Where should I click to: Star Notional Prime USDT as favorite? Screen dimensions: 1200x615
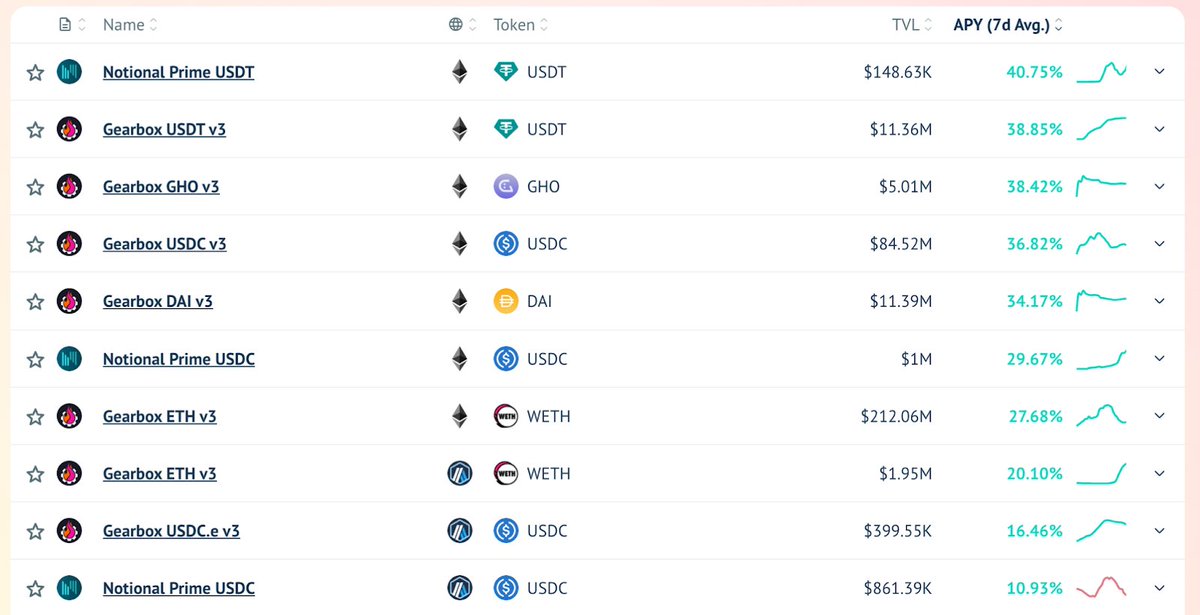pyautogui.click(x=35, y=72)
